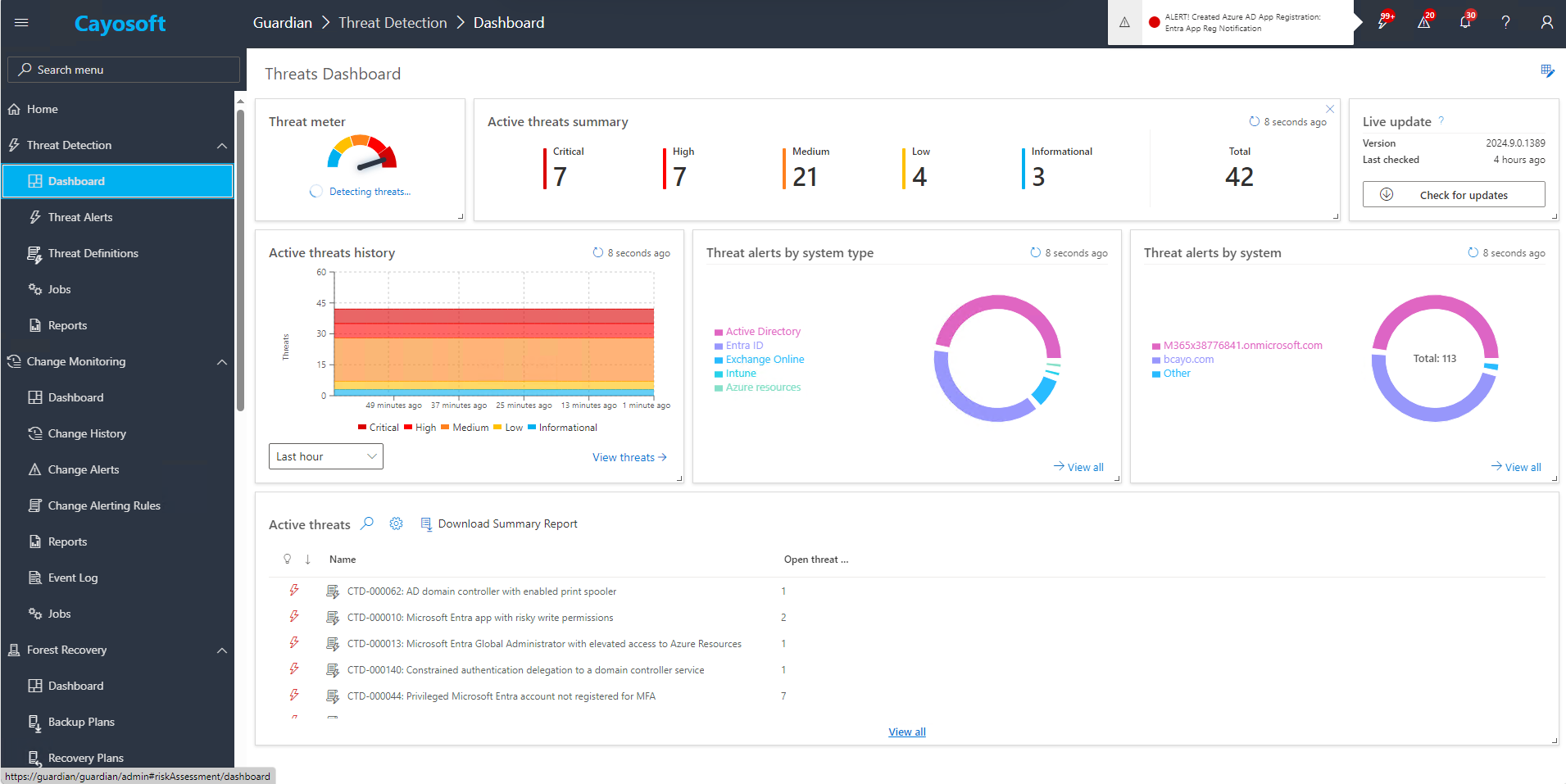Toggle Informational series in history legend
Screen dimensions: 1566x784
click(x=563, y=427)
